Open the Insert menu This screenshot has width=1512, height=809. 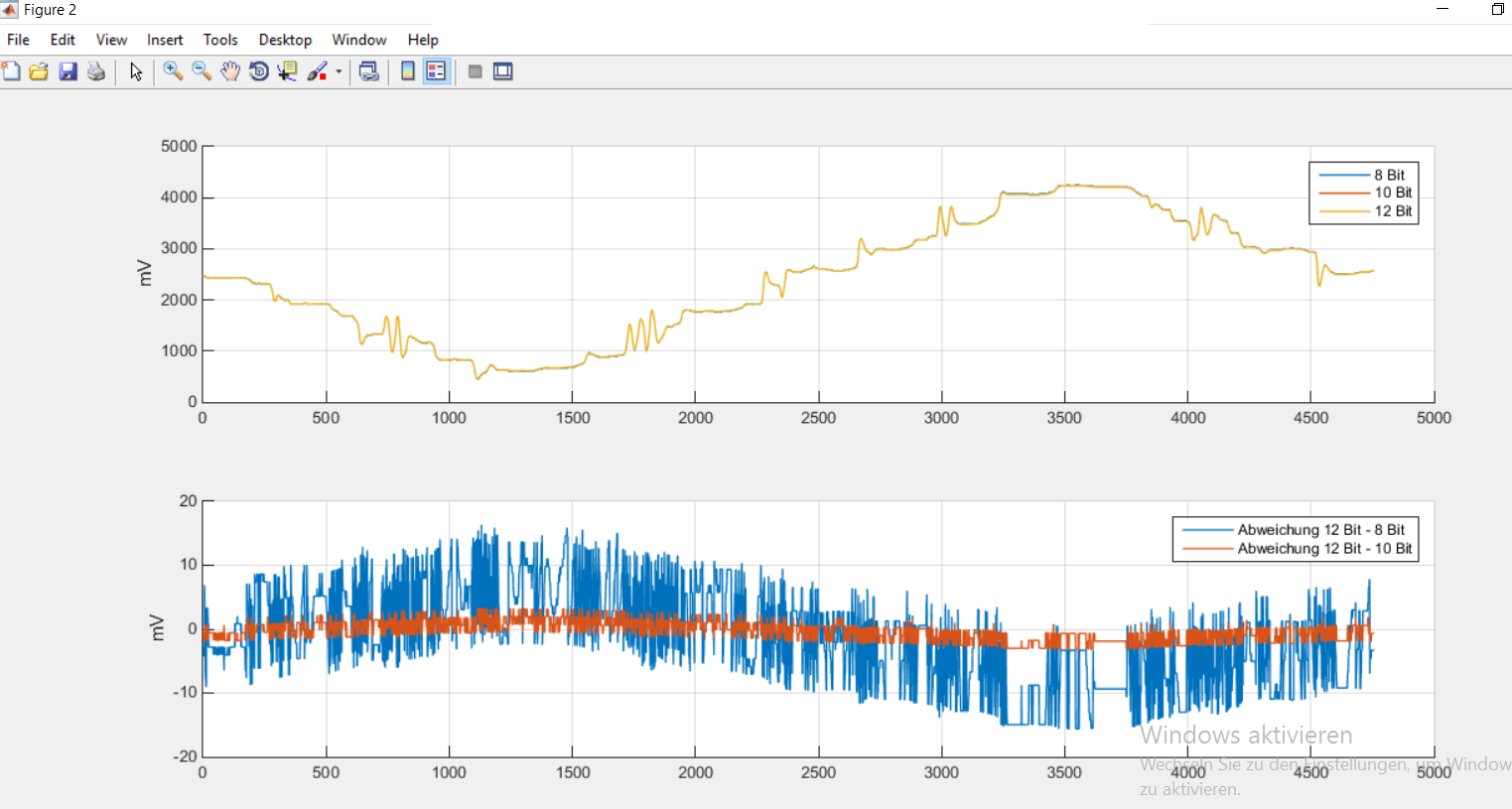pos(165,40)
